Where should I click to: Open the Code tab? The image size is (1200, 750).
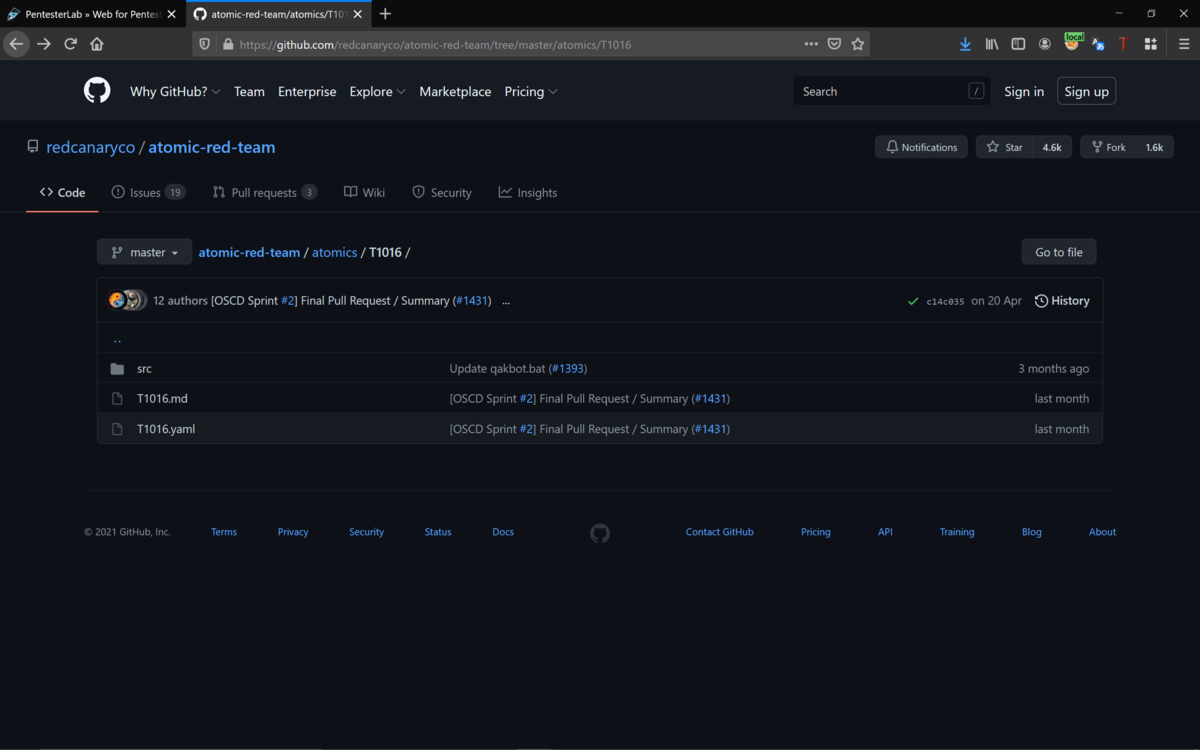(62, 192)
